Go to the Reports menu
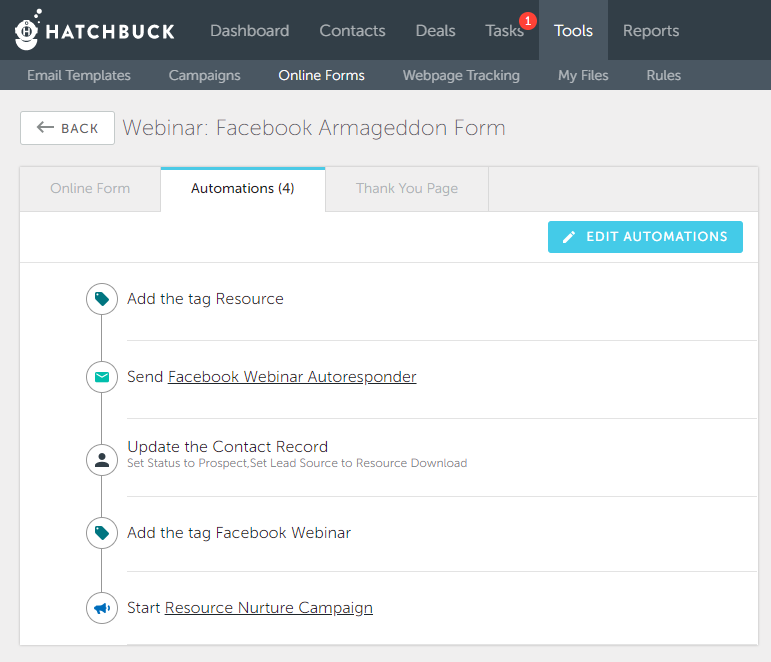This screenshot has height=662, width=771. 651,30
